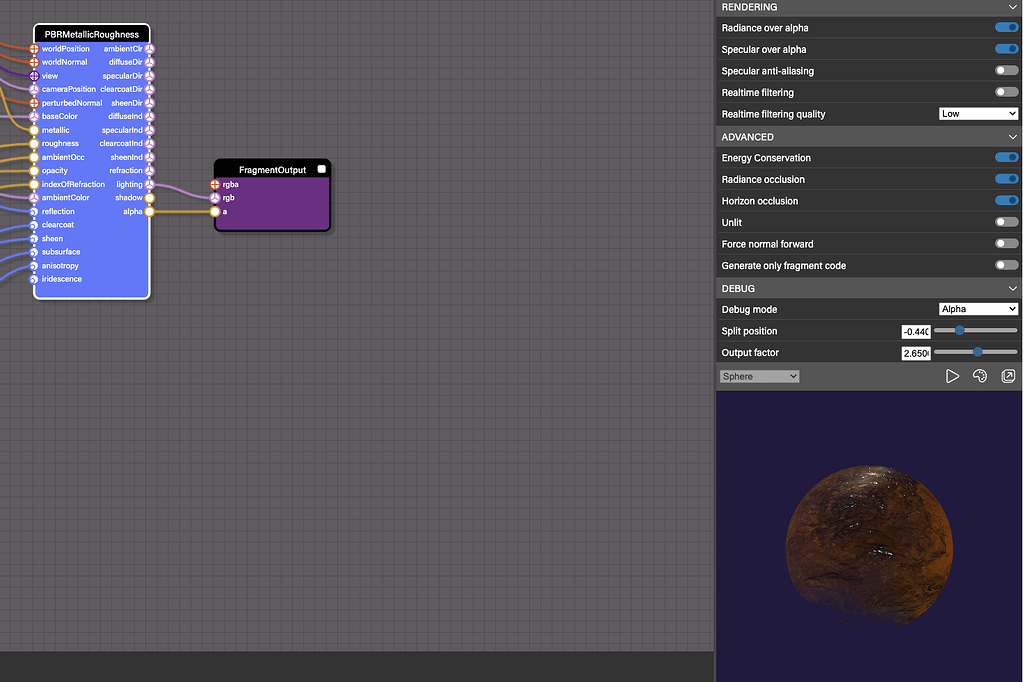Screen dimensions: 1023x682
Task: Click the Split position value field
Action: pyautogui.click(x=915, y=331)
